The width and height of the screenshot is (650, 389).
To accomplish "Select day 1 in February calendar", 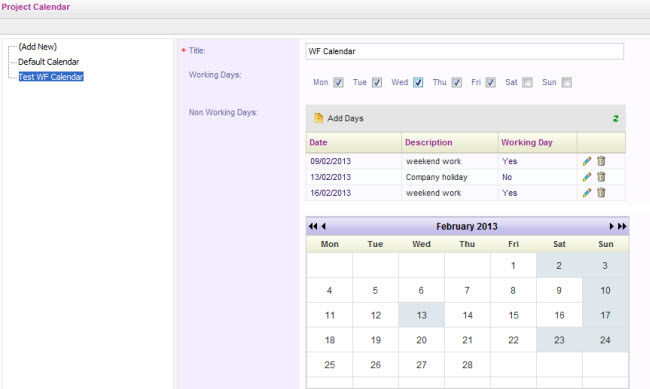I will point(513,265).
